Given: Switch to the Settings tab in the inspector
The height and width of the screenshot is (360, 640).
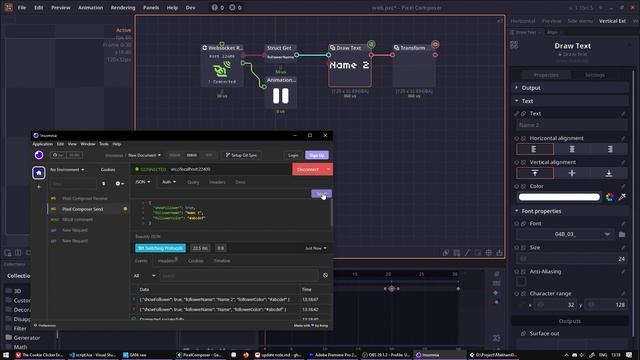Looking at the screenshot, I should tap(595, 75).
